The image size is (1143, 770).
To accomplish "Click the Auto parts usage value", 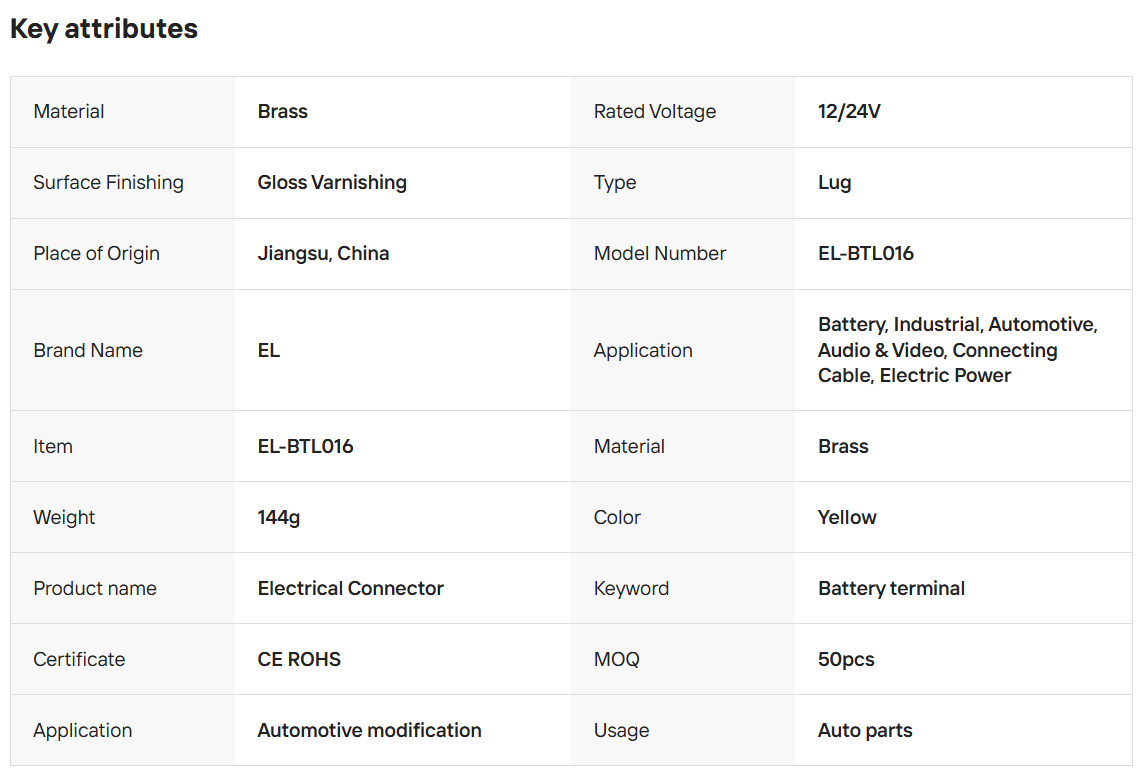I will 865,731.
